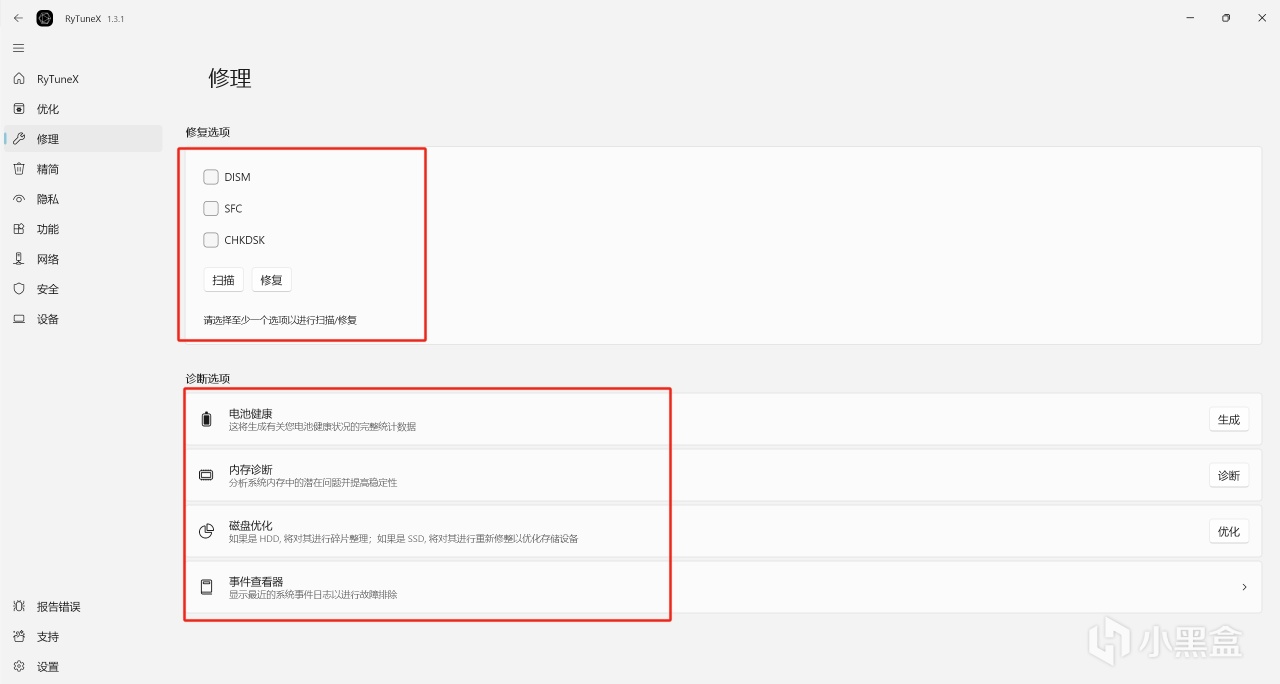Click the 修理 page heading

tap(230, 78)
